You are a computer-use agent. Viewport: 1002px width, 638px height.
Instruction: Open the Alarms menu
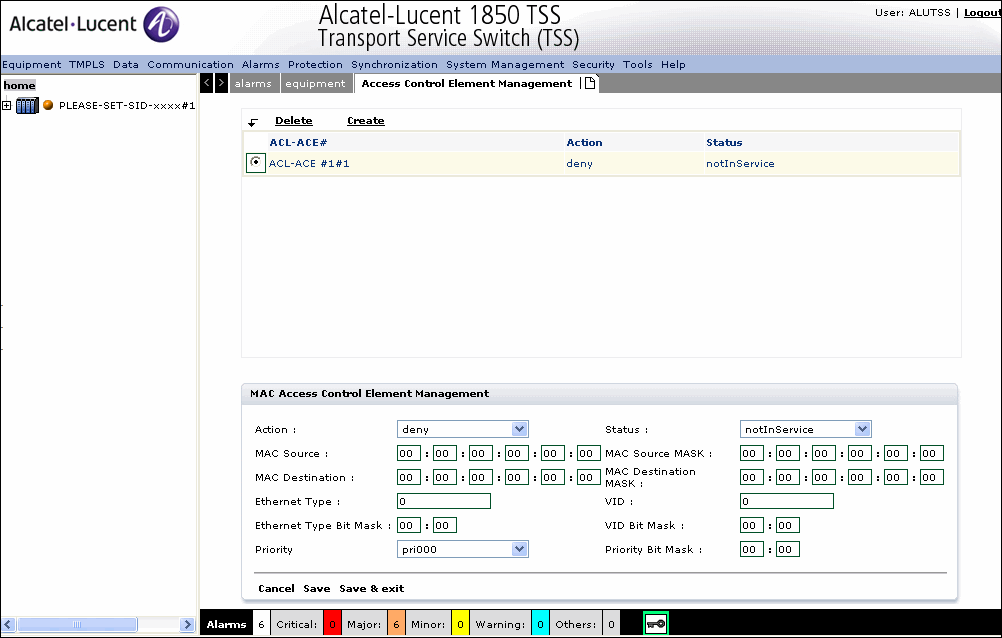(x=261, y=65)
